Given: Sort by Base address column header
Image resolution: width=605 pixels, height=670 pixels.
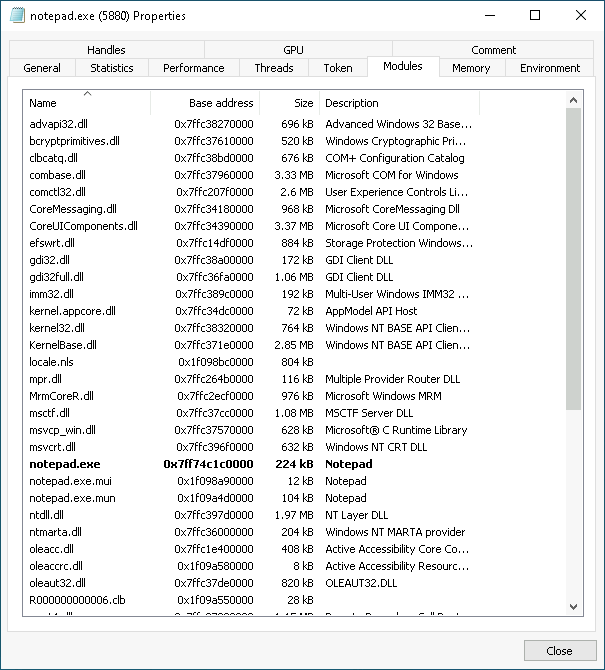Looking at the screenshot, I should [x=205, y=103].
